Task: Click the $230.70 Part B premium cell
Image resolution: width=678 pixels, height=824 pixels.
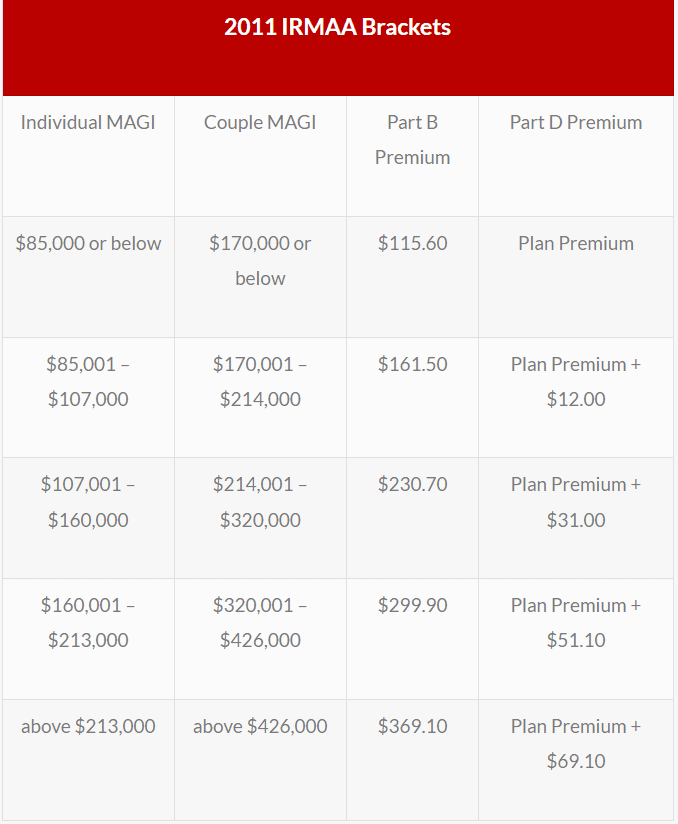Action: (x=412, y=485)
